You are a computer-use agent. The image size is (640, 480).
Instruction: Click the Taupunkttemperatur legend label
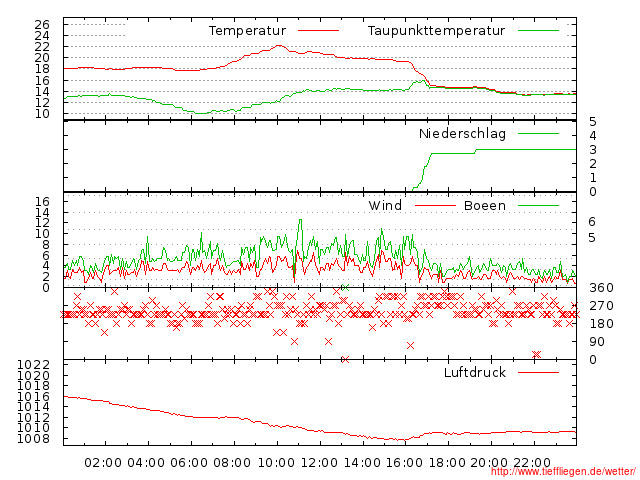(436, 31)
